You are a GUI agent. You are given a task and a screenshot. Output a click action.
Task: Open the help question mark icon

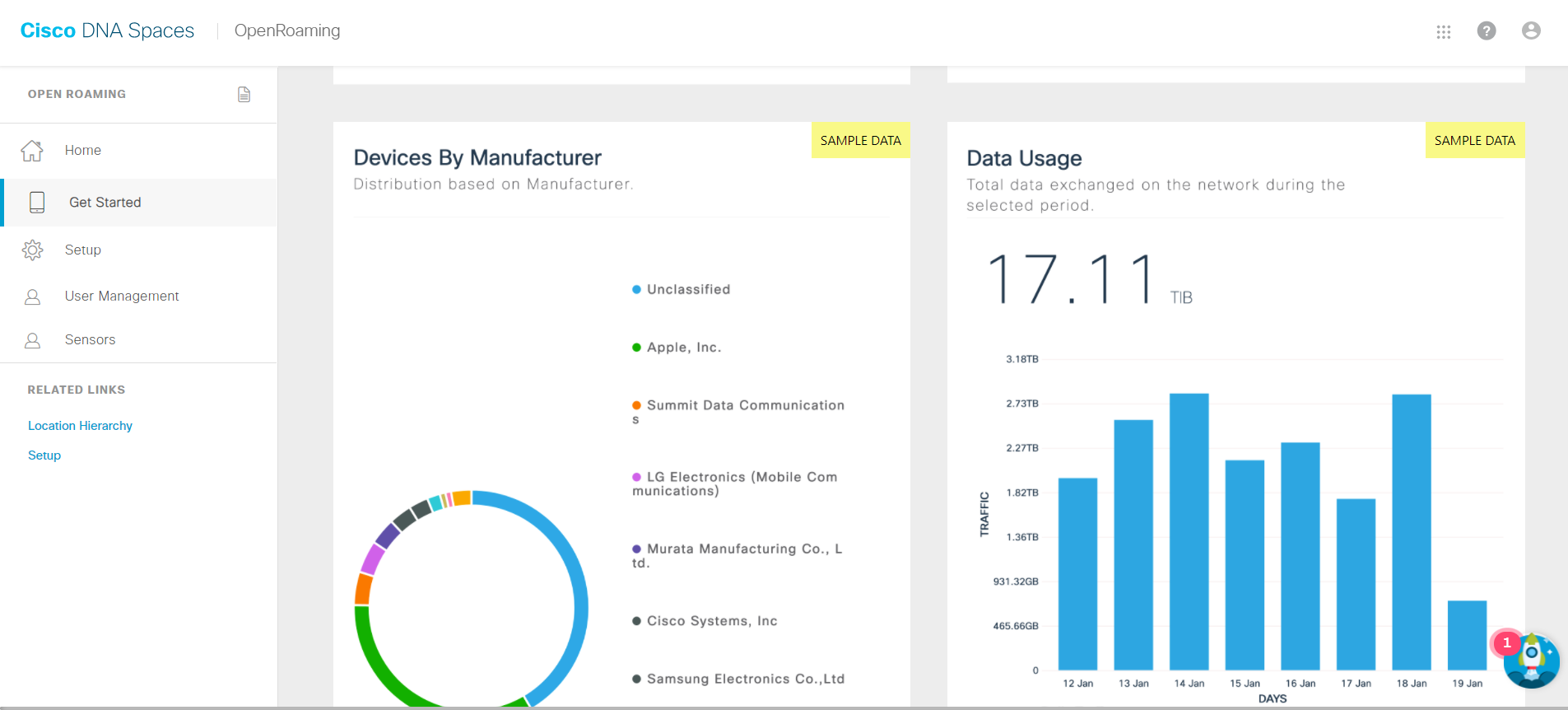click(1487, 30)
